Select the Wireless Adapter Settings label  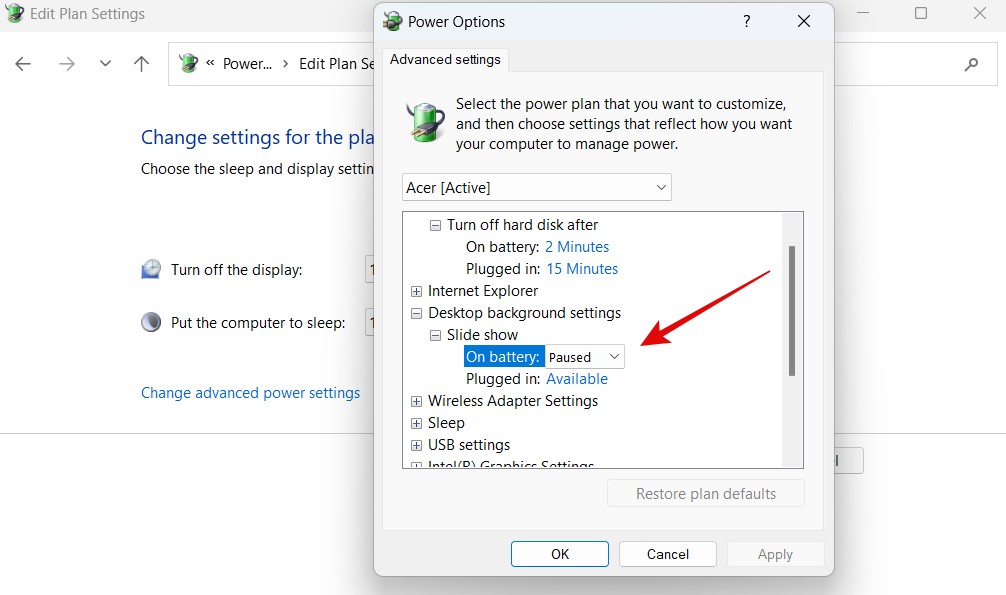[513, 401]
